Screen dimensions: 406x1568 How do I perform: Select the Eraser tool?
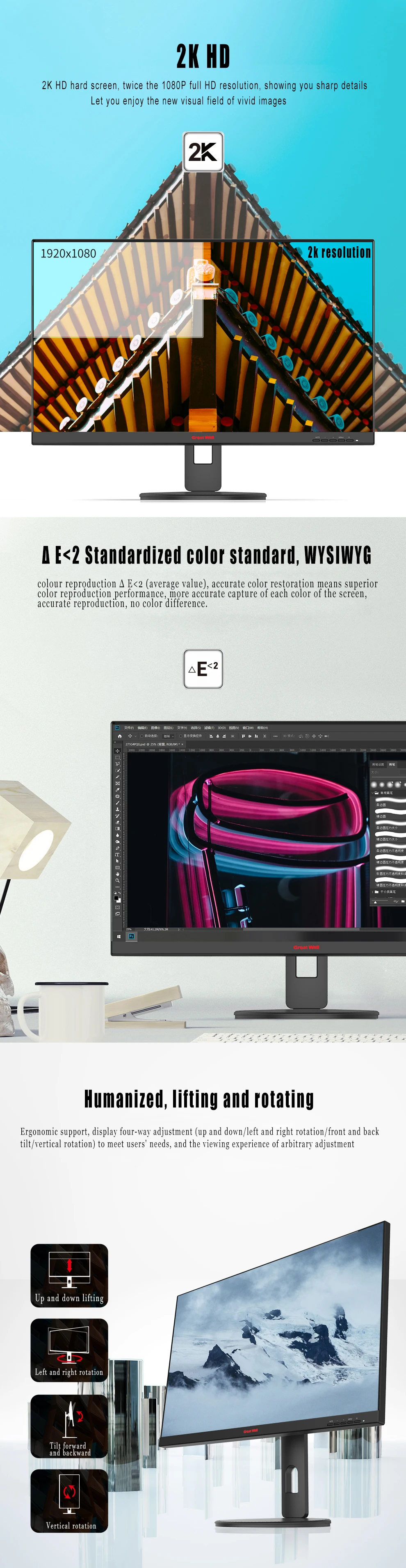(x=117, y=822)
